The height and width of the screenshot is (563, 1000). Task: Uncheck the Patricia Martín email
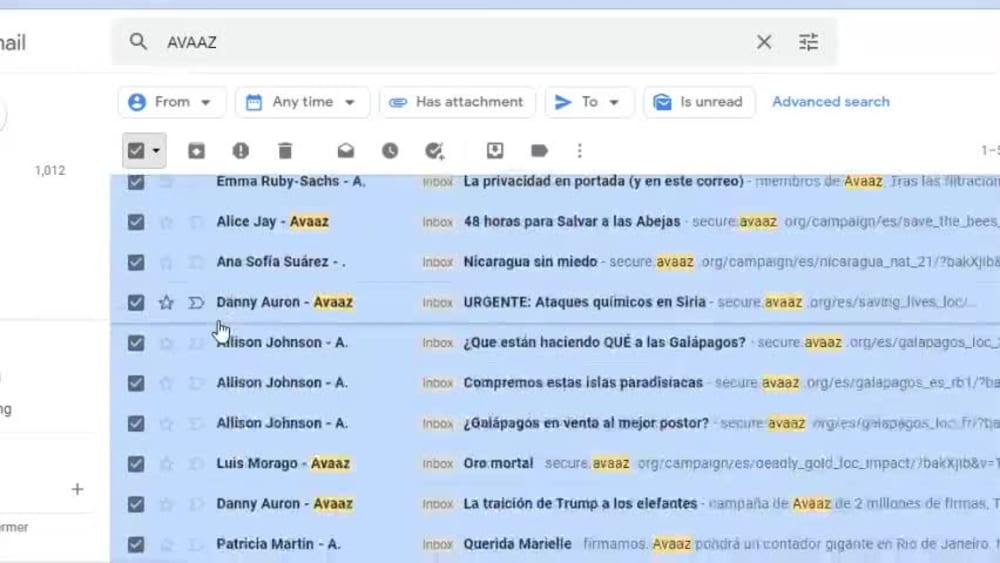pyautogui.click(x=136, y=545)
